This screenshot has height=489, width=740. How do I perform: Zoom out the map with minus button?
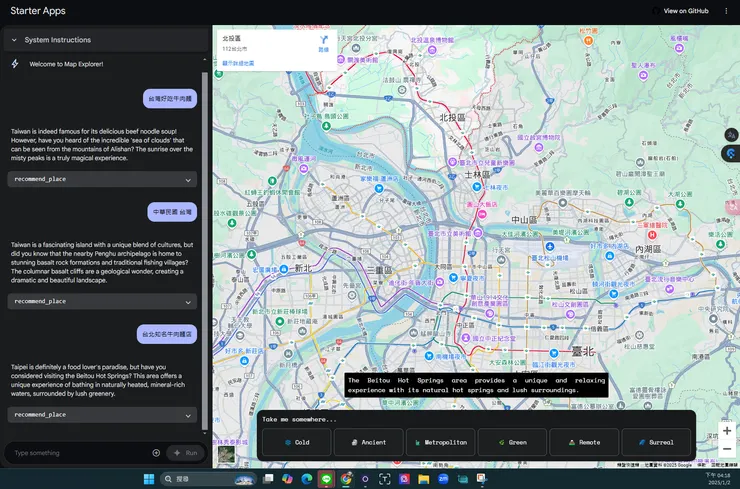(x=727, y=449)
